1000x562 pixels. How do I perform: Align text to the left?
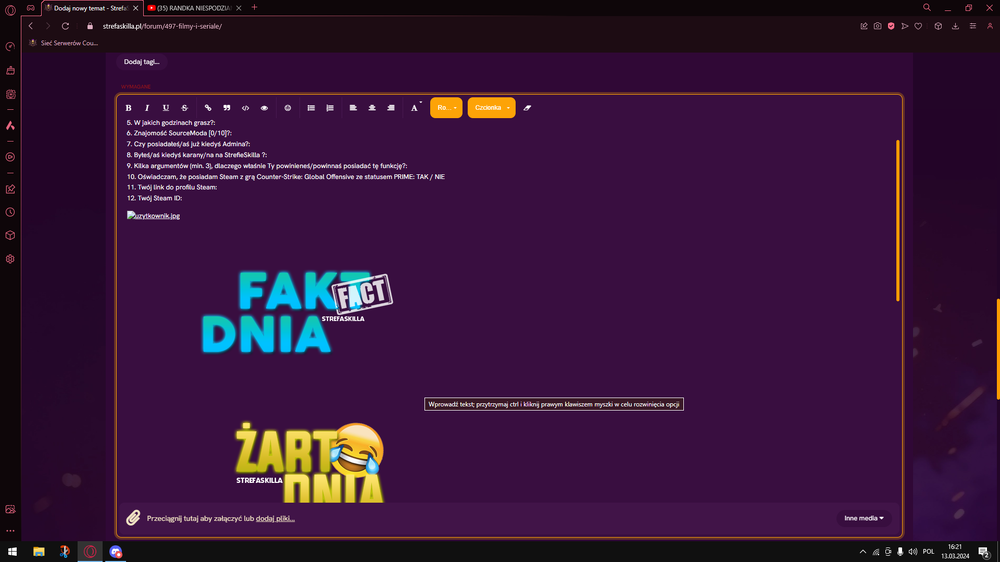tap(353, 108)
